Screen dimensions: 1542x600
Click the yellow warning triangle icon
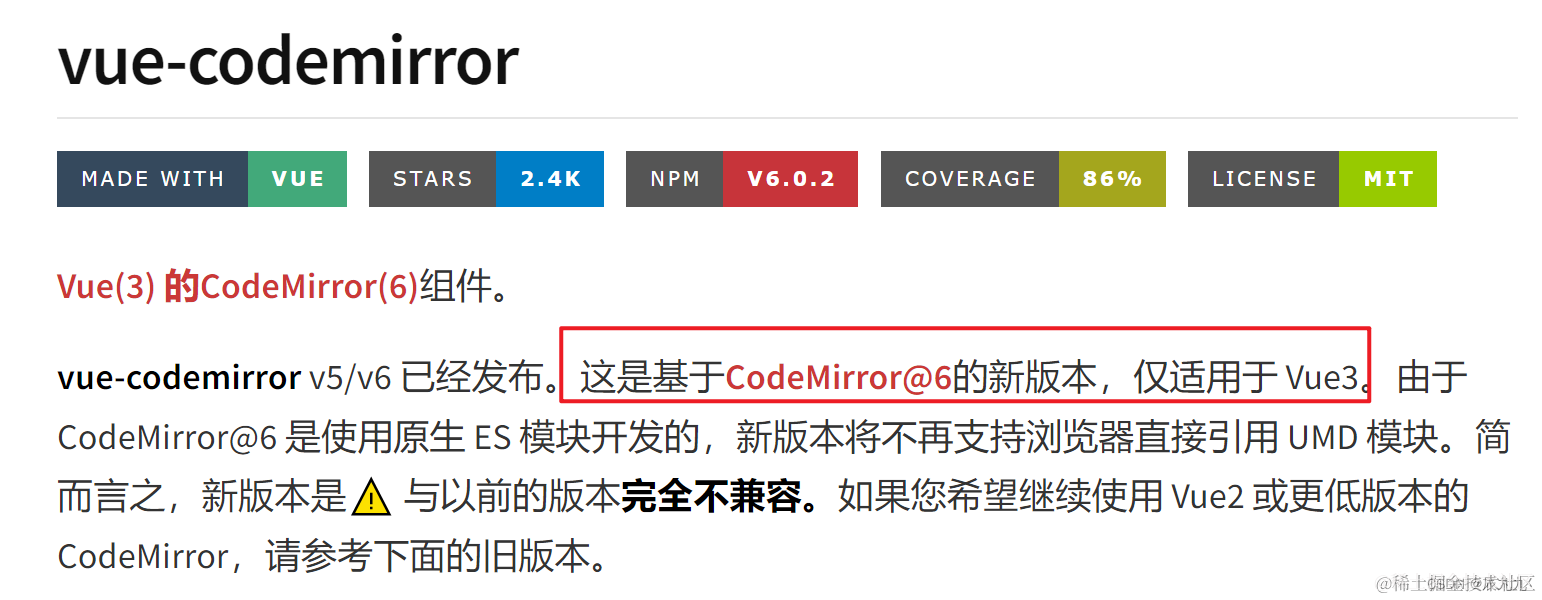click(x=371, y=497)
